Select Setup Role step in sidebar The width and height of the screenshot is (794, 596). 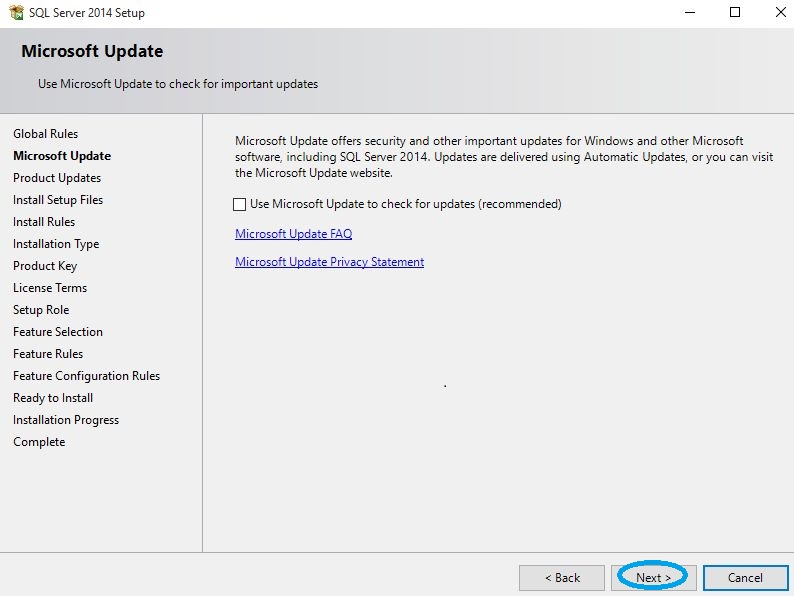coord(41,309)
